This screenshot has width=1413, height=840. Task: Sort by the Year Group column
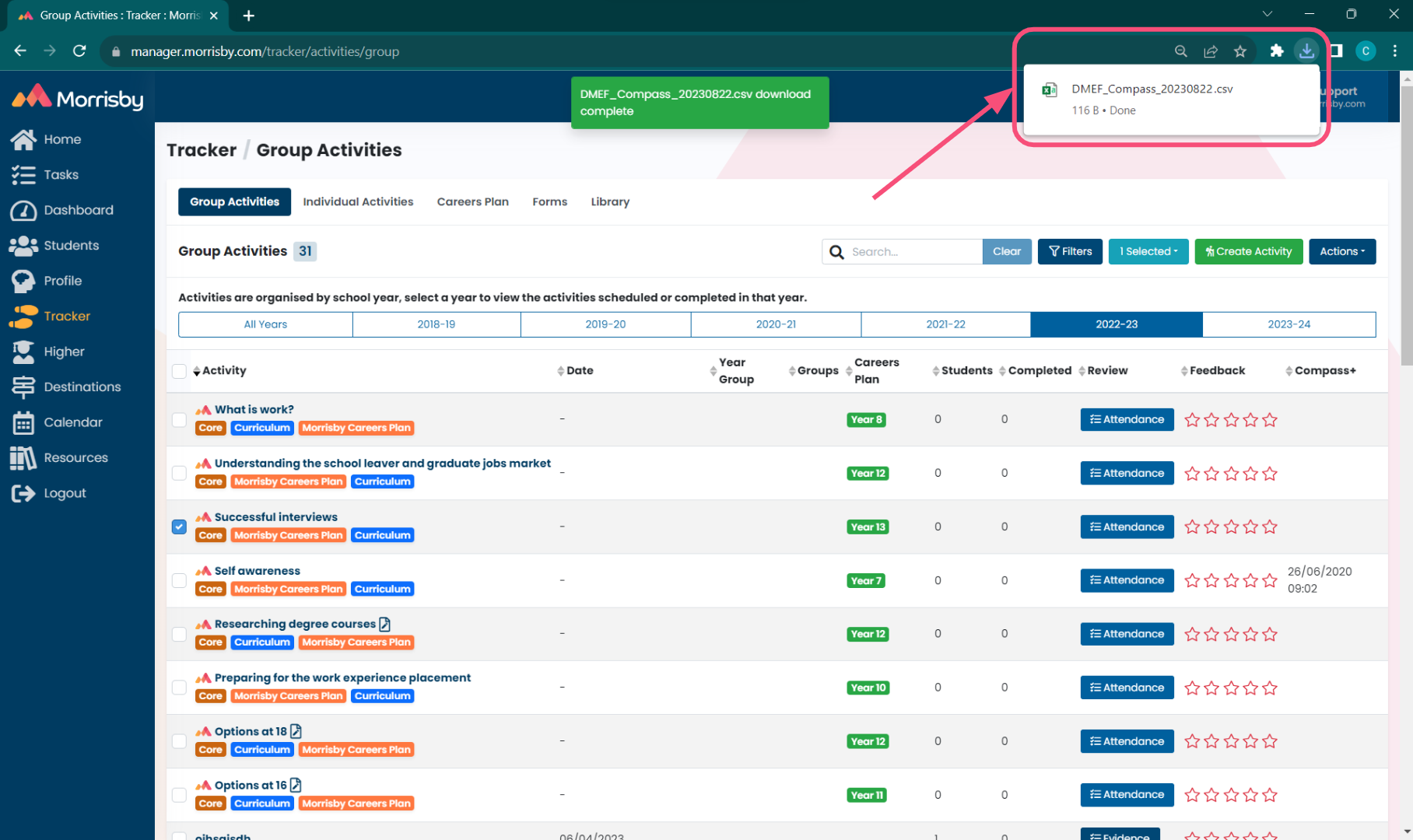731,371
